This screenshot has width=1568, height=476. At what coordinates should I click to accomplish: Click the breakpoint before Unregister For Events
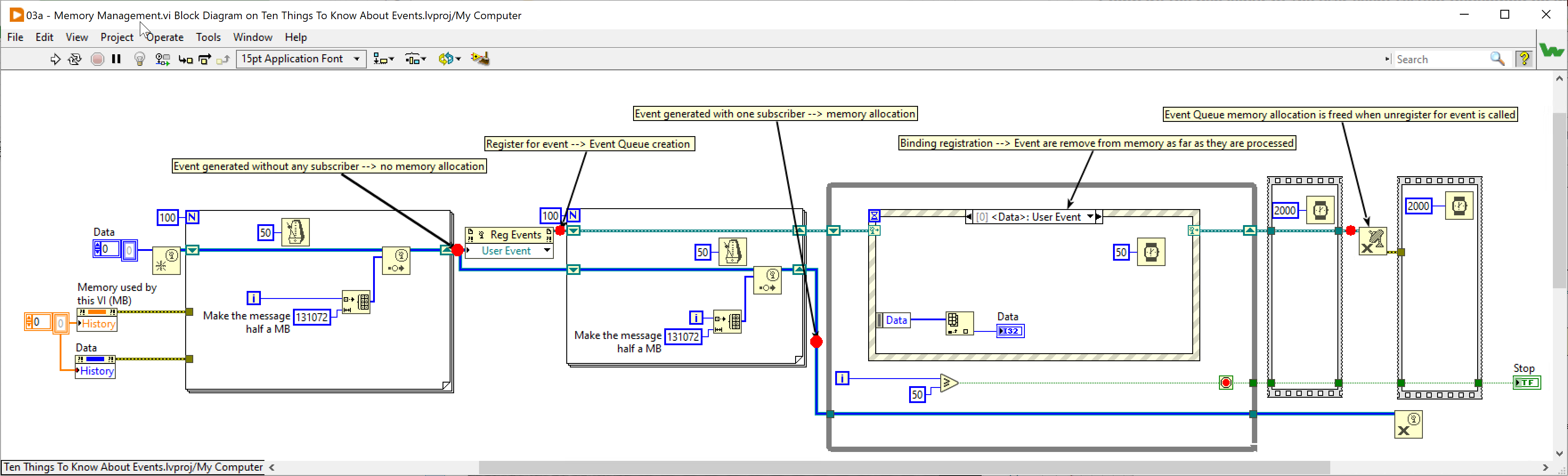(x=1351, y=230)
